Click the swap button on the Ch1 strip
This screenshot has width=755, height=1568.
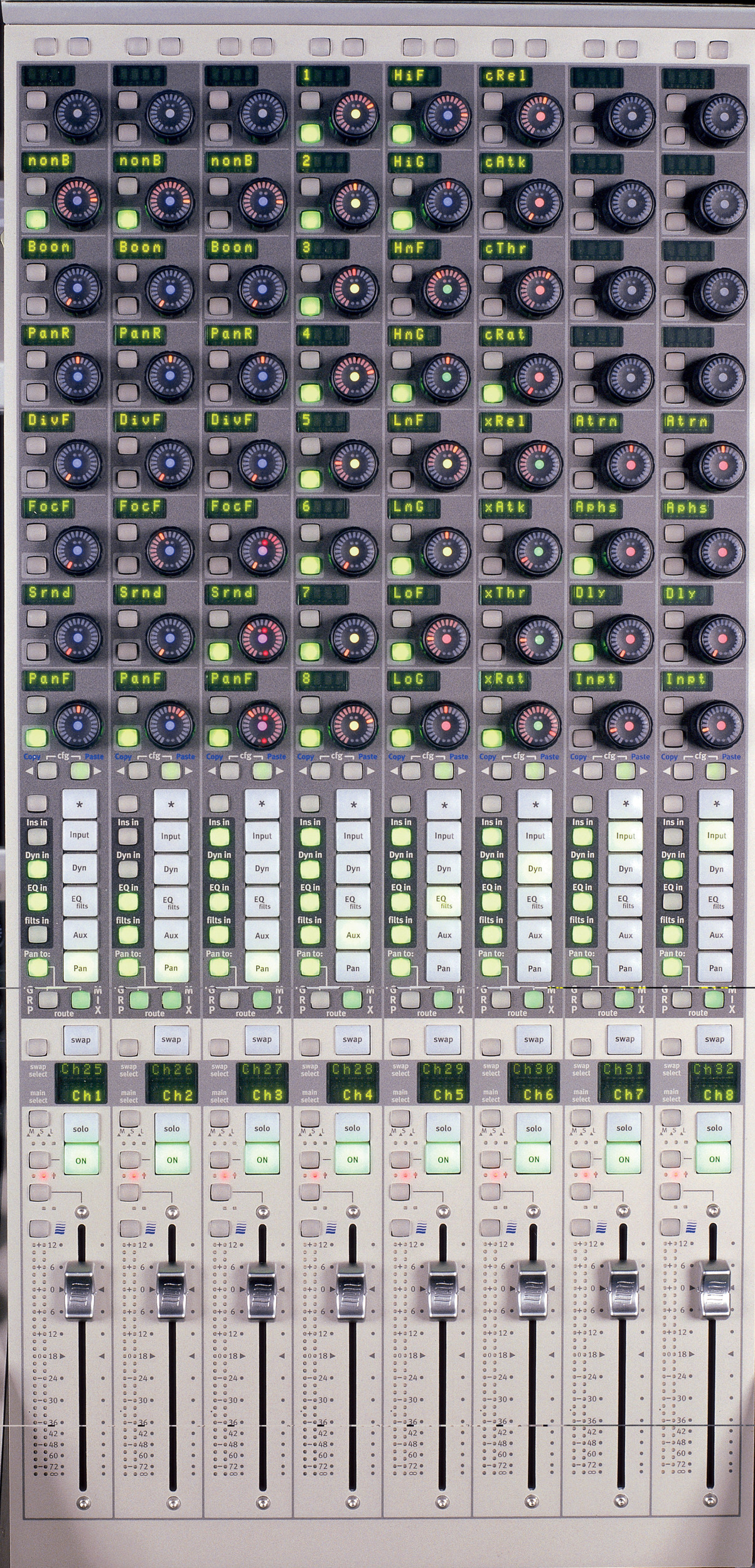coord(80,1039)
